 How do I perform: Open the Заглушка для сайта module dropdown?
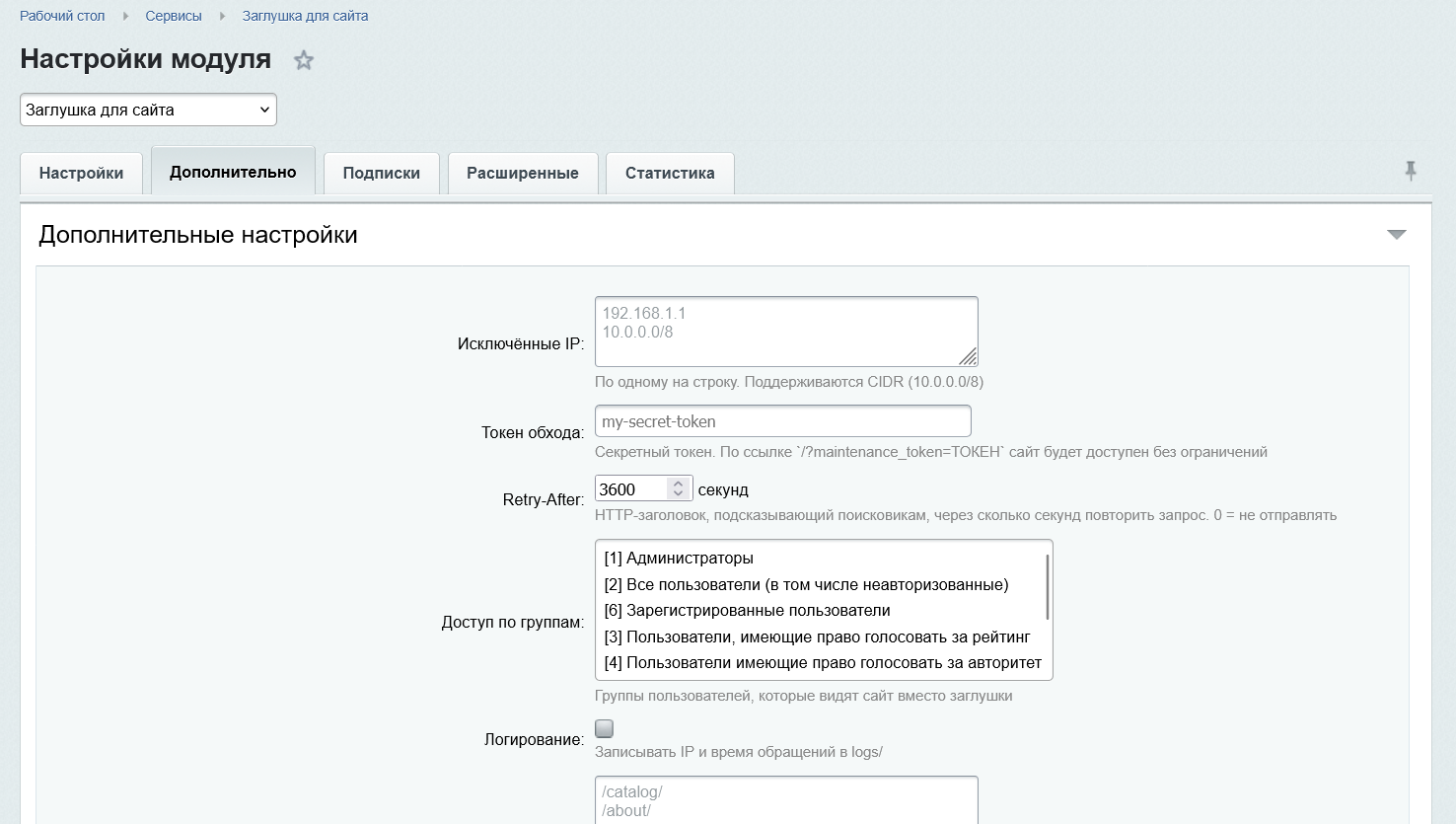[x=148, y=110]
